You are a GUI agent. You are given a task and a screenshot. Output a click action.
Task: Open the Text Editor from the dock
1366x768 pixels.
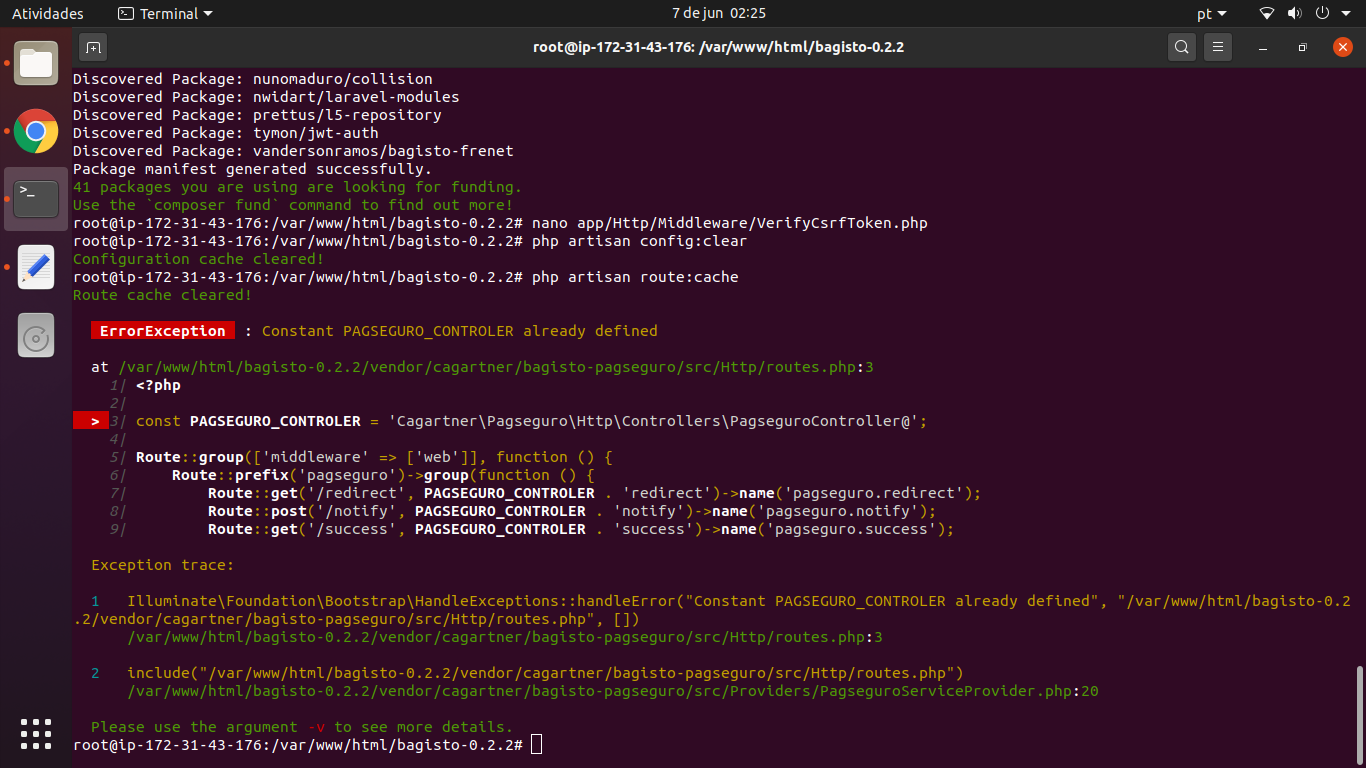[36, 267]
